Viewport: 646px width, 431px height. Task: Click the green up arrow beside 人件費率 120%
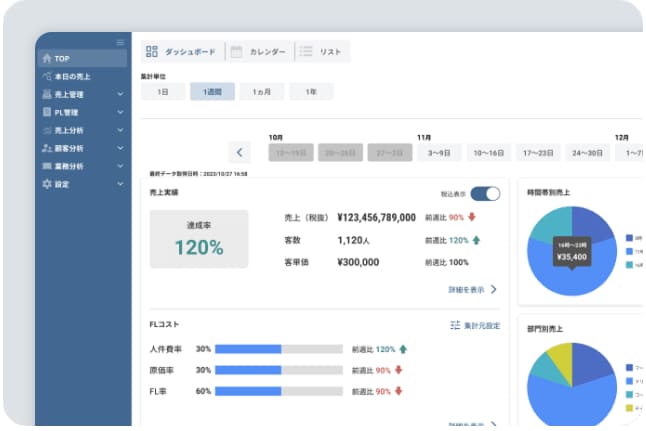pos(403,349)
